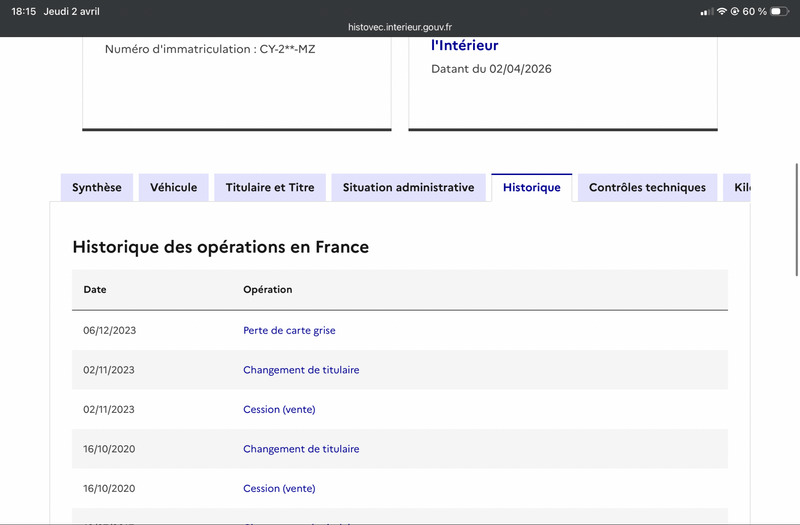800x525 pixels.
Task: Open Changement de titulaire dated 16/10/2020
Action: 301,449
